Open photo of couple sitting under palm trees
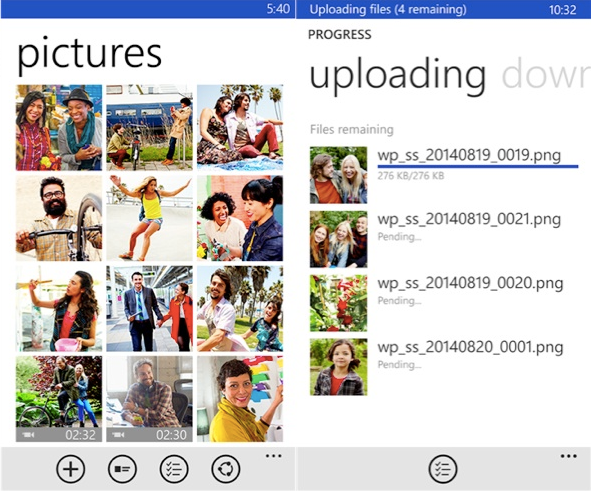 240,128
